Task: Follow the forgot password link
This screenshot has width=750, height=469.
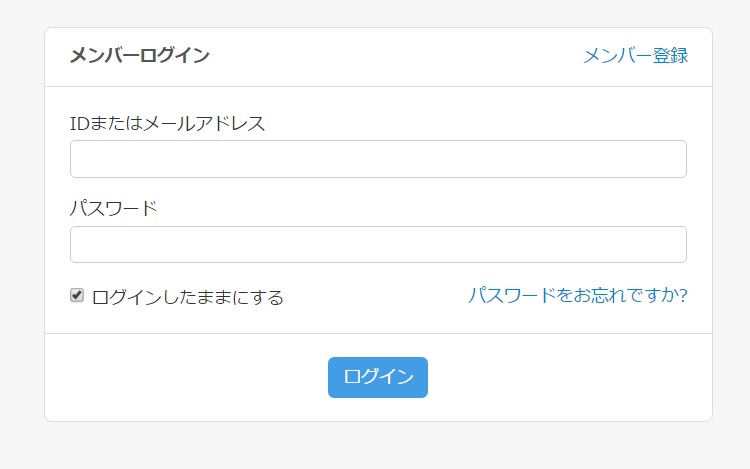Action: pos(577,295)
